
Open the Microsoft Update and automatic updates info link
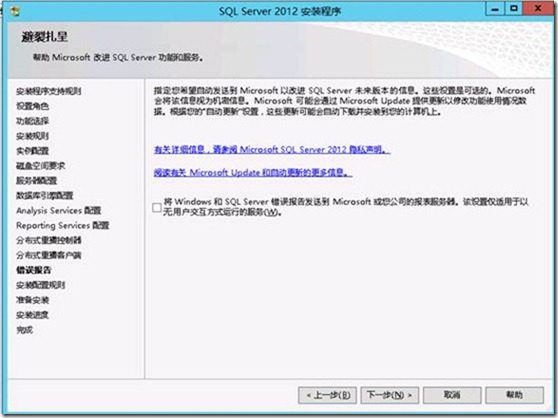(253, 173)
